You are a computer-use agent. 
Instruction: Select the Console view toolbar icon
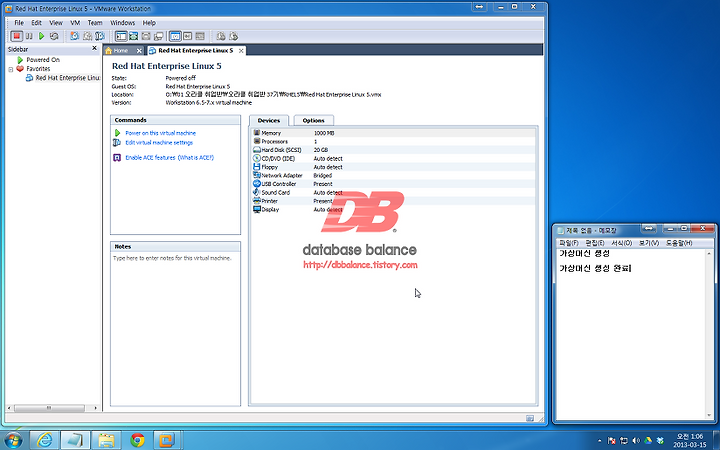tap(200, 36)
